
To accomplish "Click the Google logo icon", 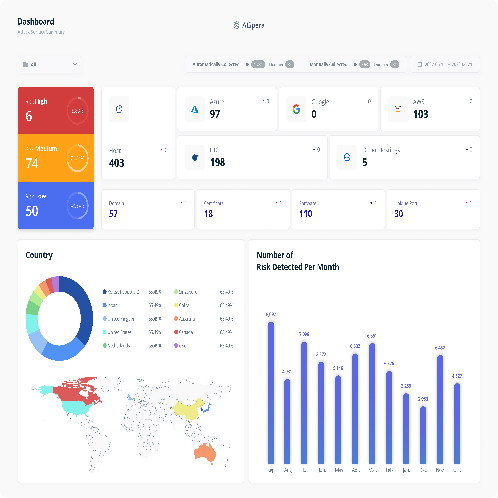I will 296,109.
